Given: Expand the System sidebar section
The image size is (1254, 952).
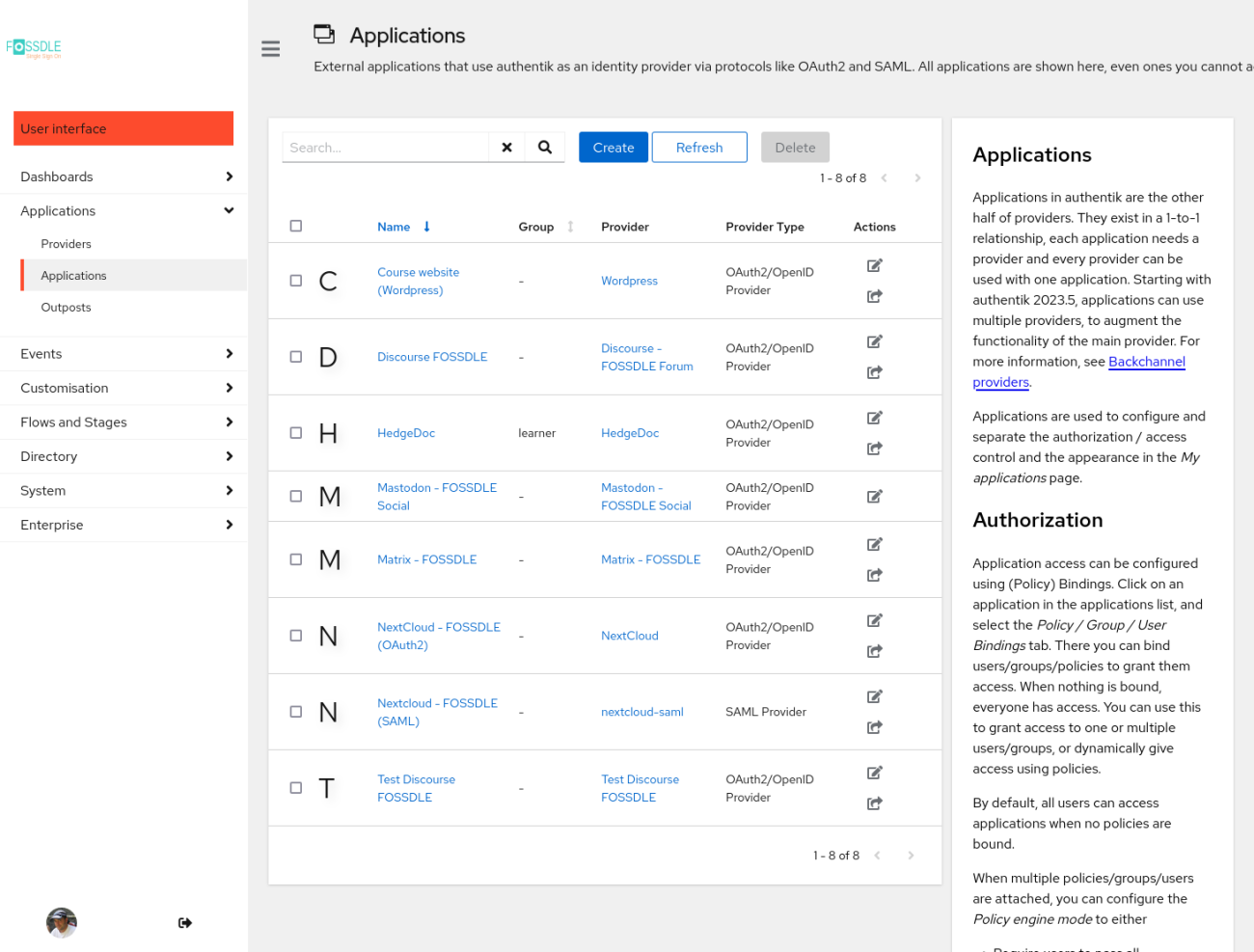Looking at the screenshot, I should (123, 491).
